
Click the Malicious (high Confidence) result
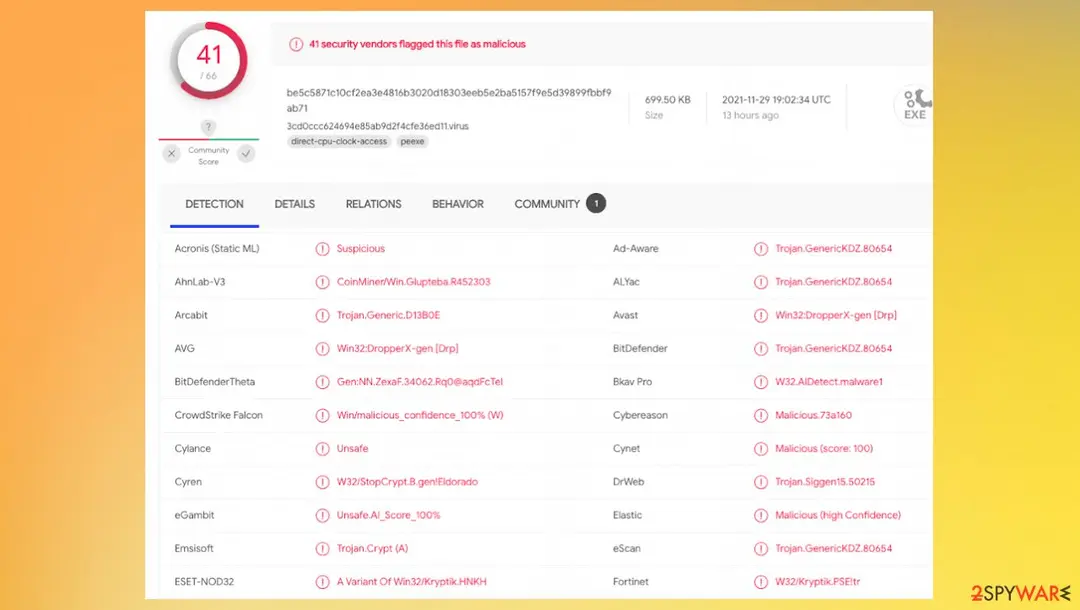coord(838,515)
